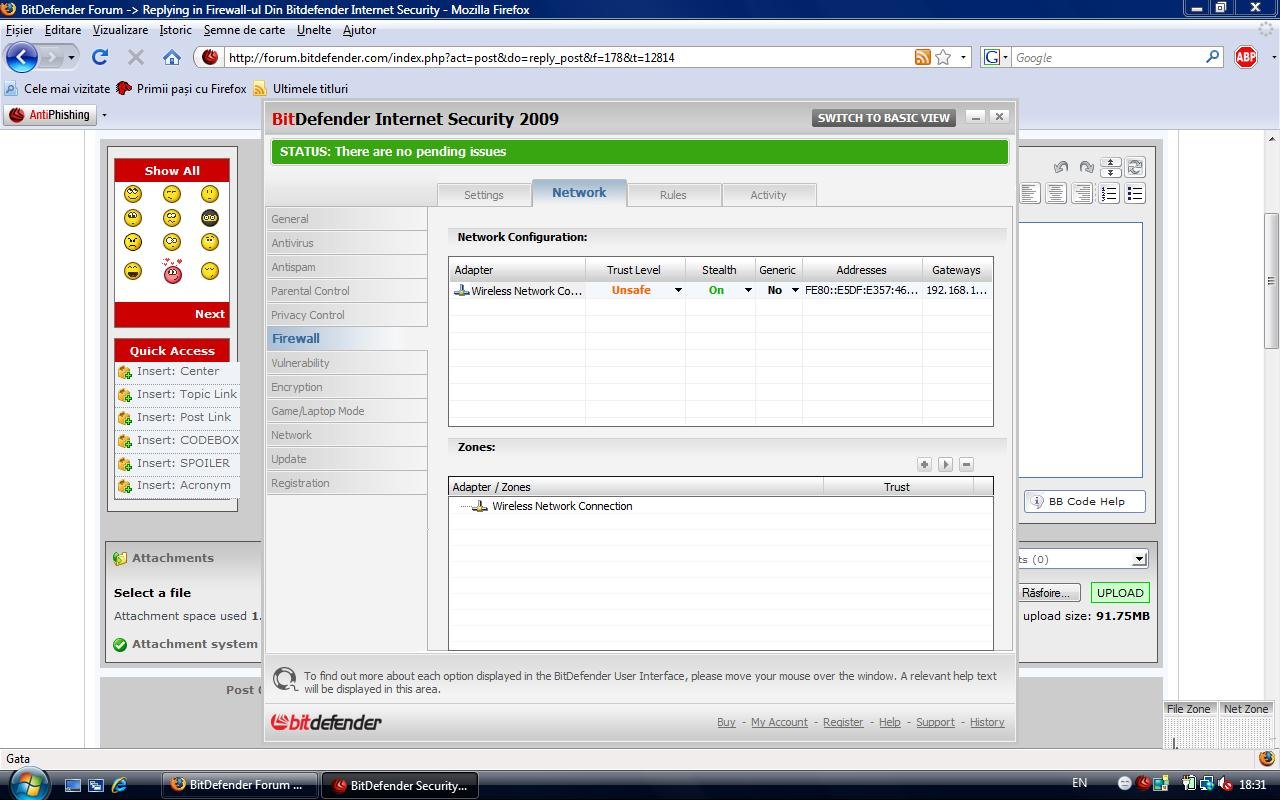Click the red BitDefender tray icon
Screen dimensions: 1280x800
pyautogui.click(x=1143, y=784)
